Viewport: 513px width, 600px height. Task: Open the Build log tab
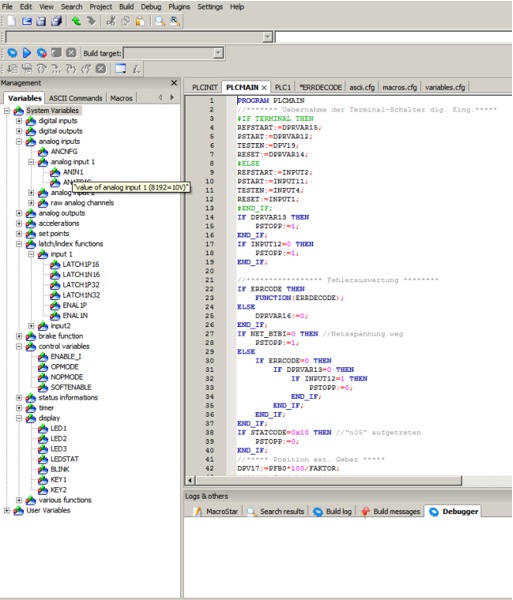tap(333, 512)
